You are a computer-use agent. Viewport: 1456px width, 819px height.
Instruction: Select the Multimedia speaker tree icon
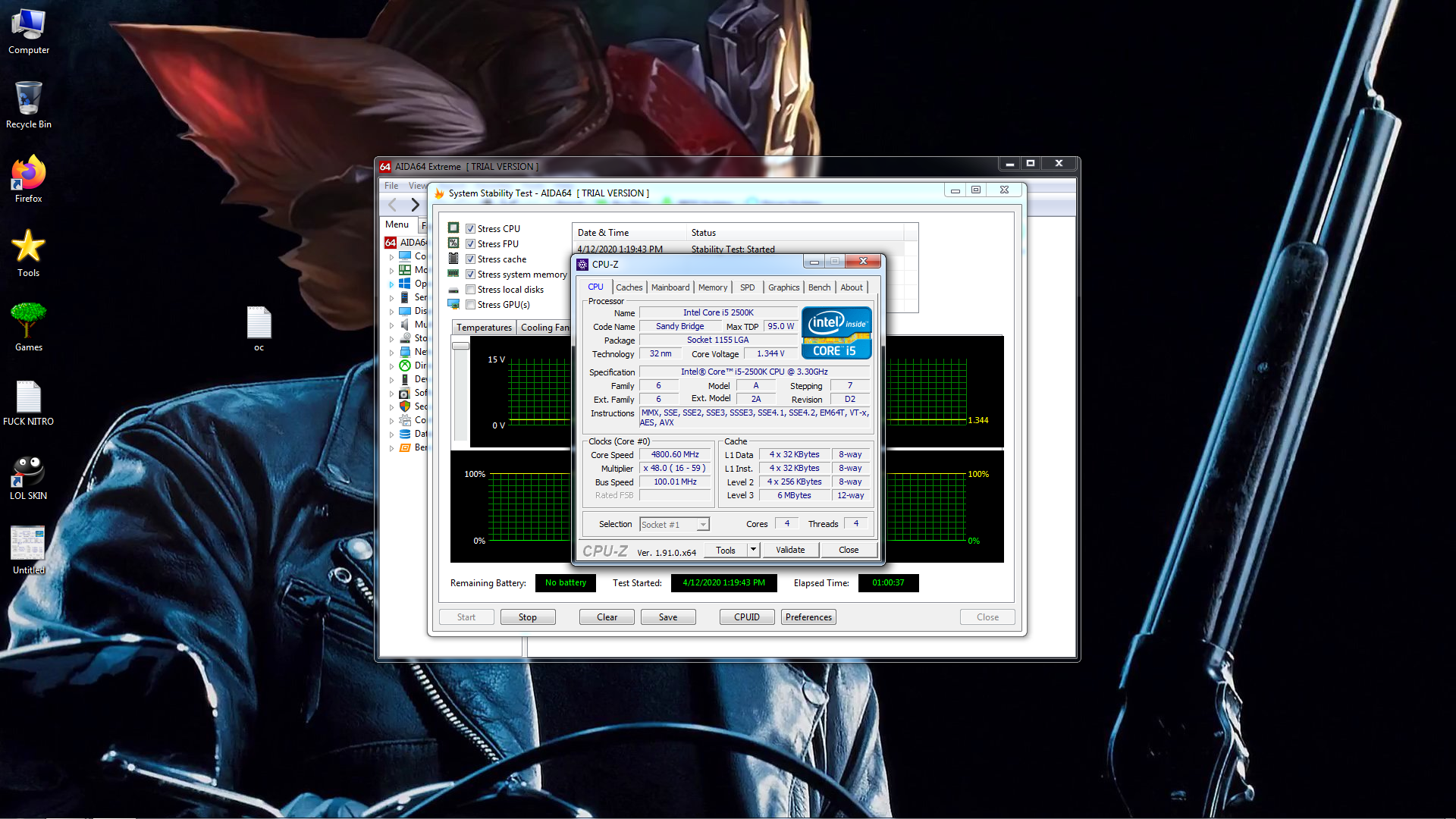405,325
